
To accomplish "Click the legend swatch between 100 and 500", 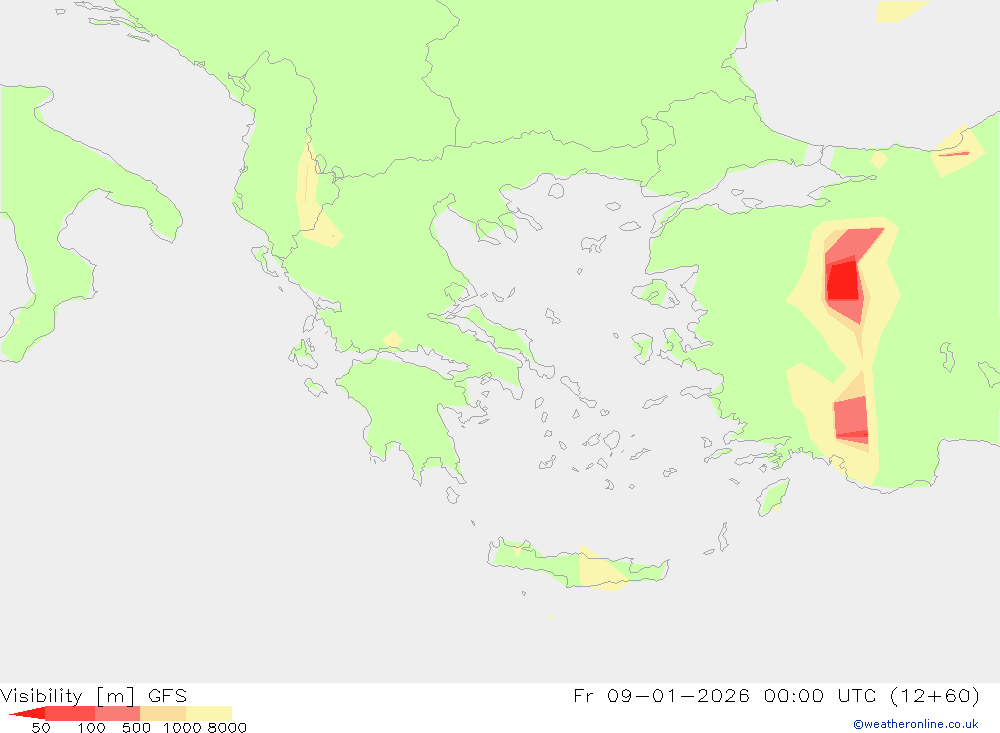I will [117, 713].
